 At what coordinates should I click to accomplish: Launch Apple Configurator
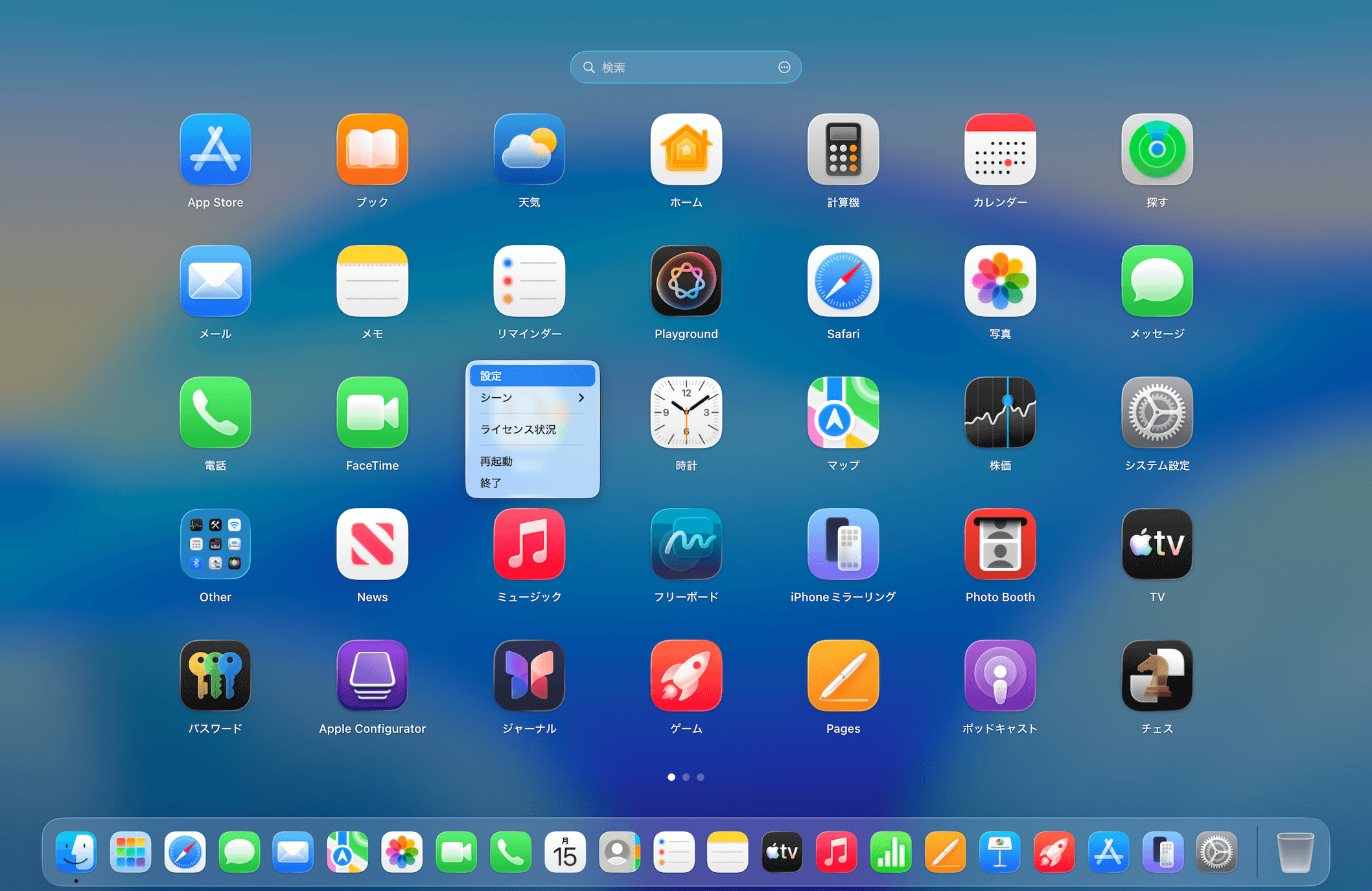point(372,676)
